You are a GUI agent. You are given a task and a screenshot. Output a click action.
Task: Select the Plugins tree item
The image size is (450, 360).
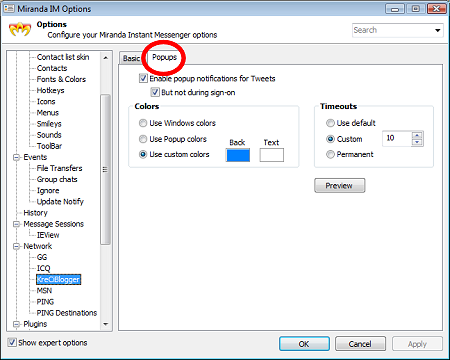[35, 324]
